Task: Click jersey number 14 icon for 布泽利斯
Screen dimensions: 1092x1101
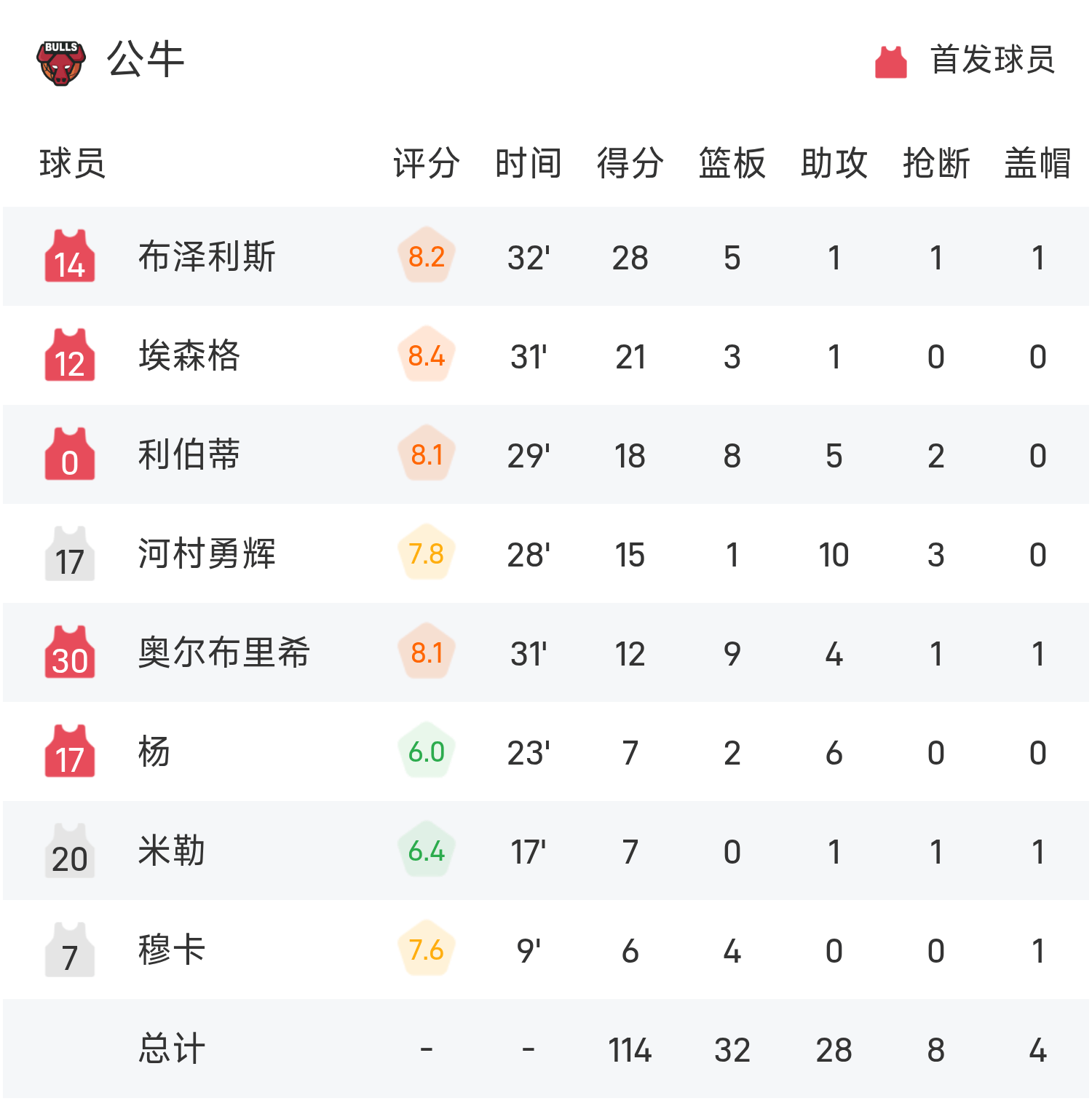Action: coord(70,256)
